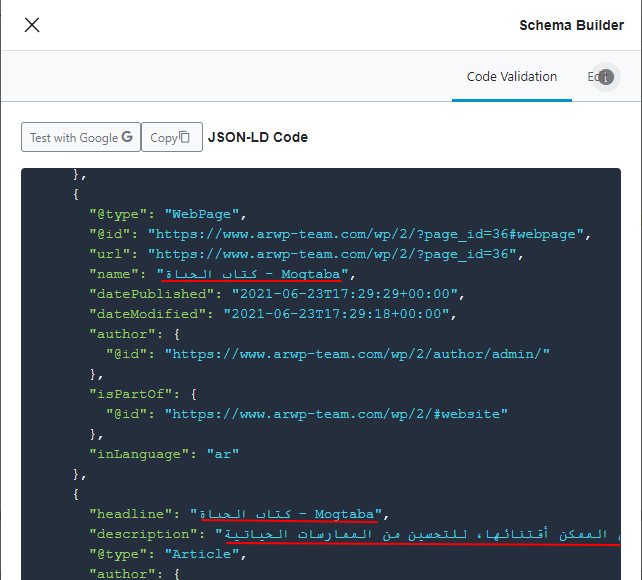Click the underlined WebPage name value

255,274
